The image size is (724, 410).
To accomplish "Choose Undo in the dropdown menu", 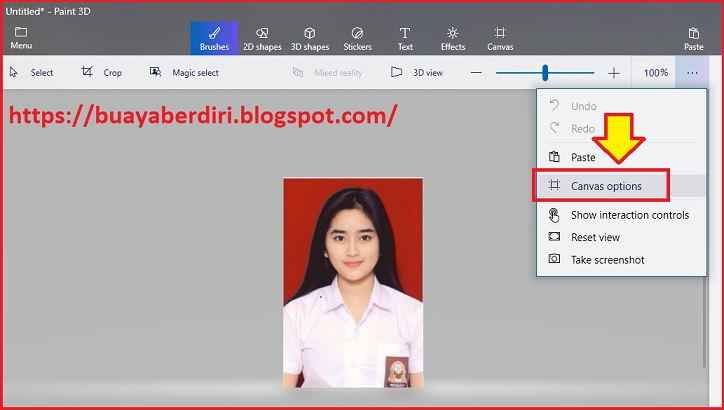I will tap(621, 106).
